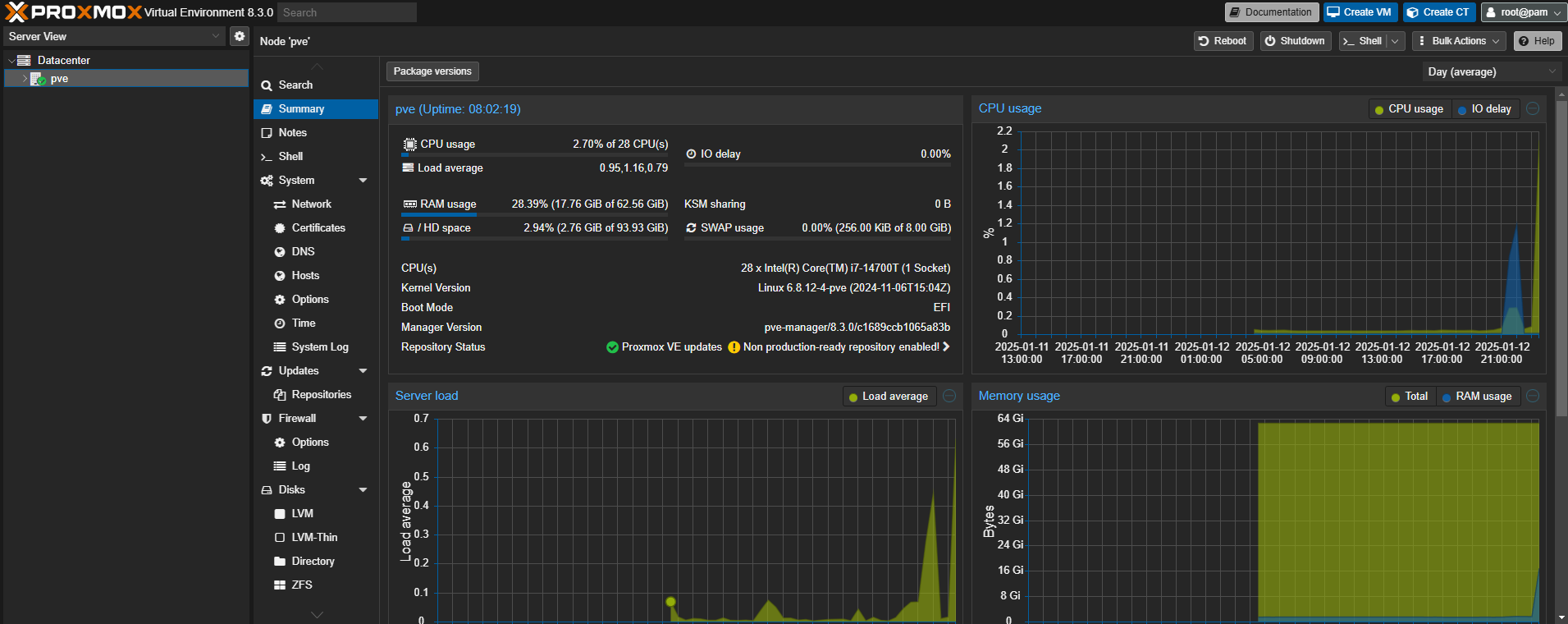Image resolution: width=1568 pixels, height=624 pixels.
Task: Click the Network arrows icon
Action: 280,204
